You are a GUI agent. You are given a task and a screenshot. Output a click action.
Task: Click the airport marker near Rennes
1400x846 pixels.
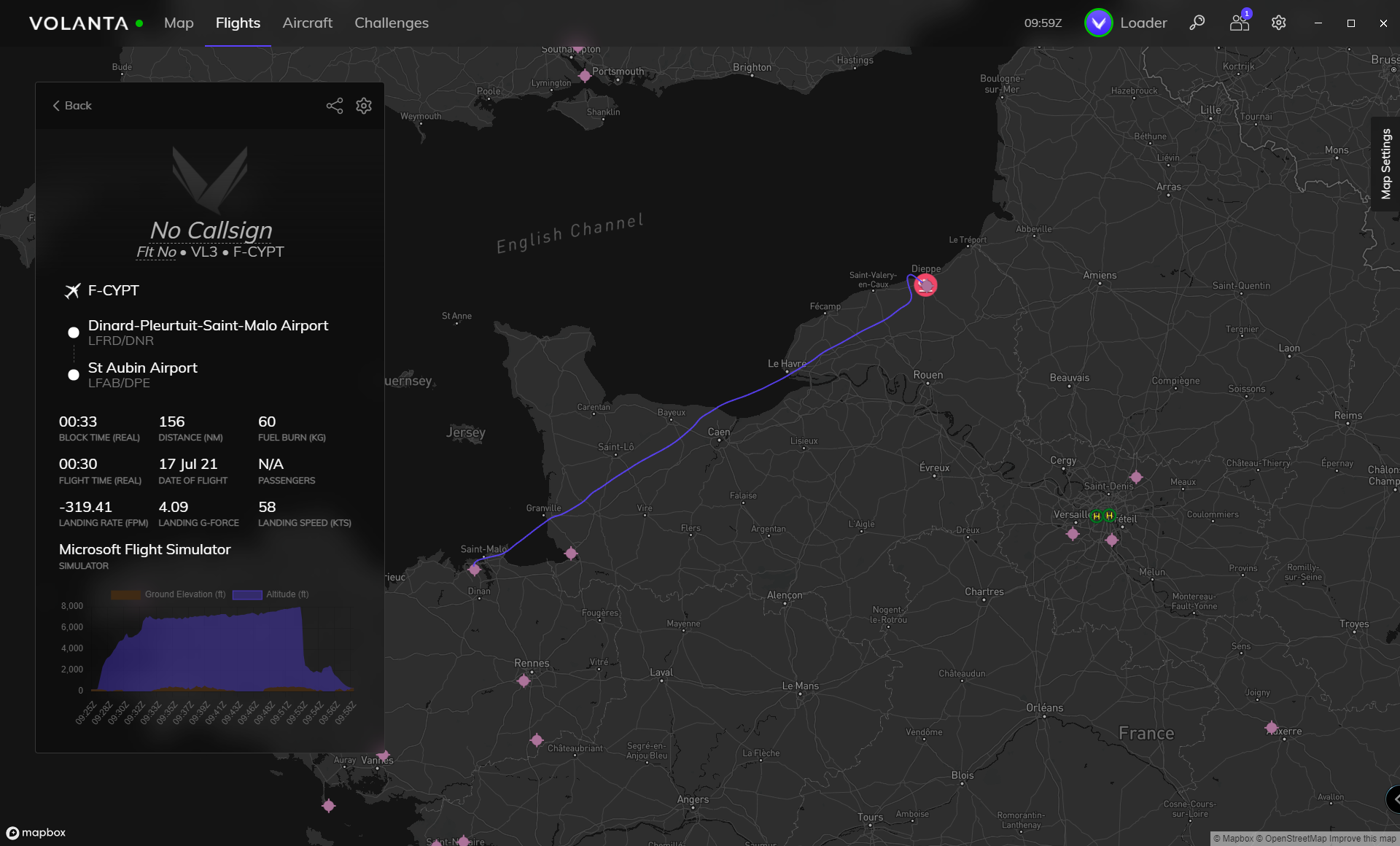[524, 681]
